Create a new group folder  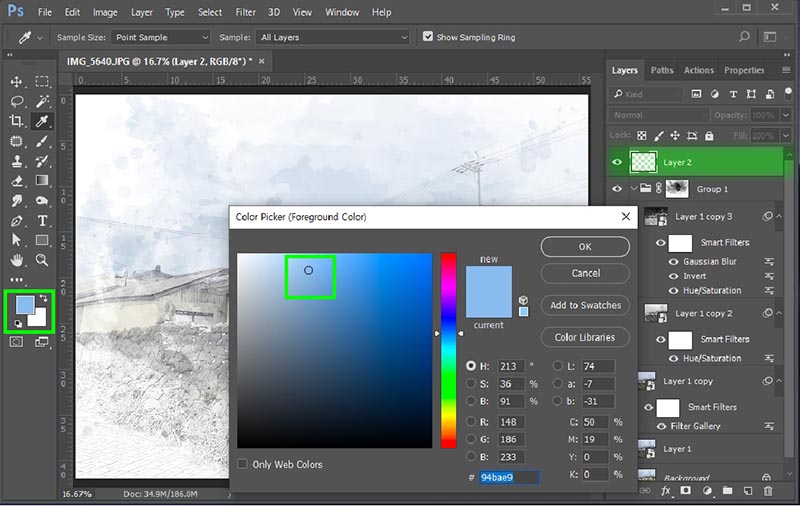point(727,491)
